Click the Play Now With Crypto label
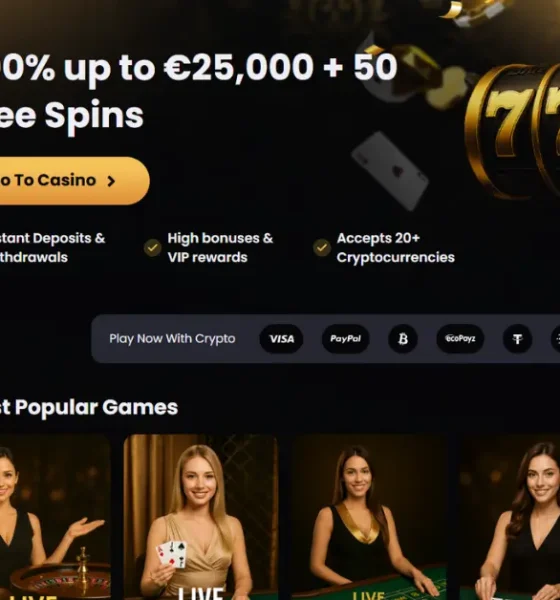Image resolution: width=560 pixels, height=600 pixels. (x=172, y=339)
